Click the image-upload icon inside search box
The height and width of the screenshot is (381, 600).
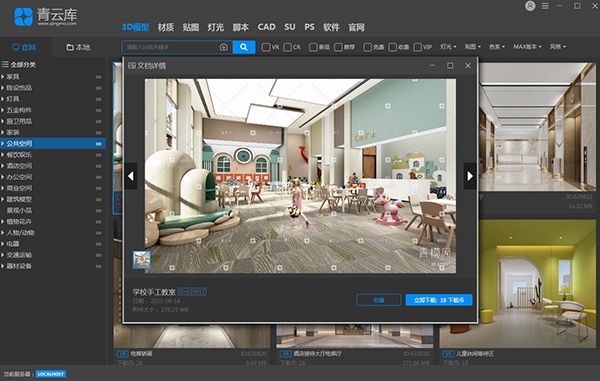pos(224,47)
